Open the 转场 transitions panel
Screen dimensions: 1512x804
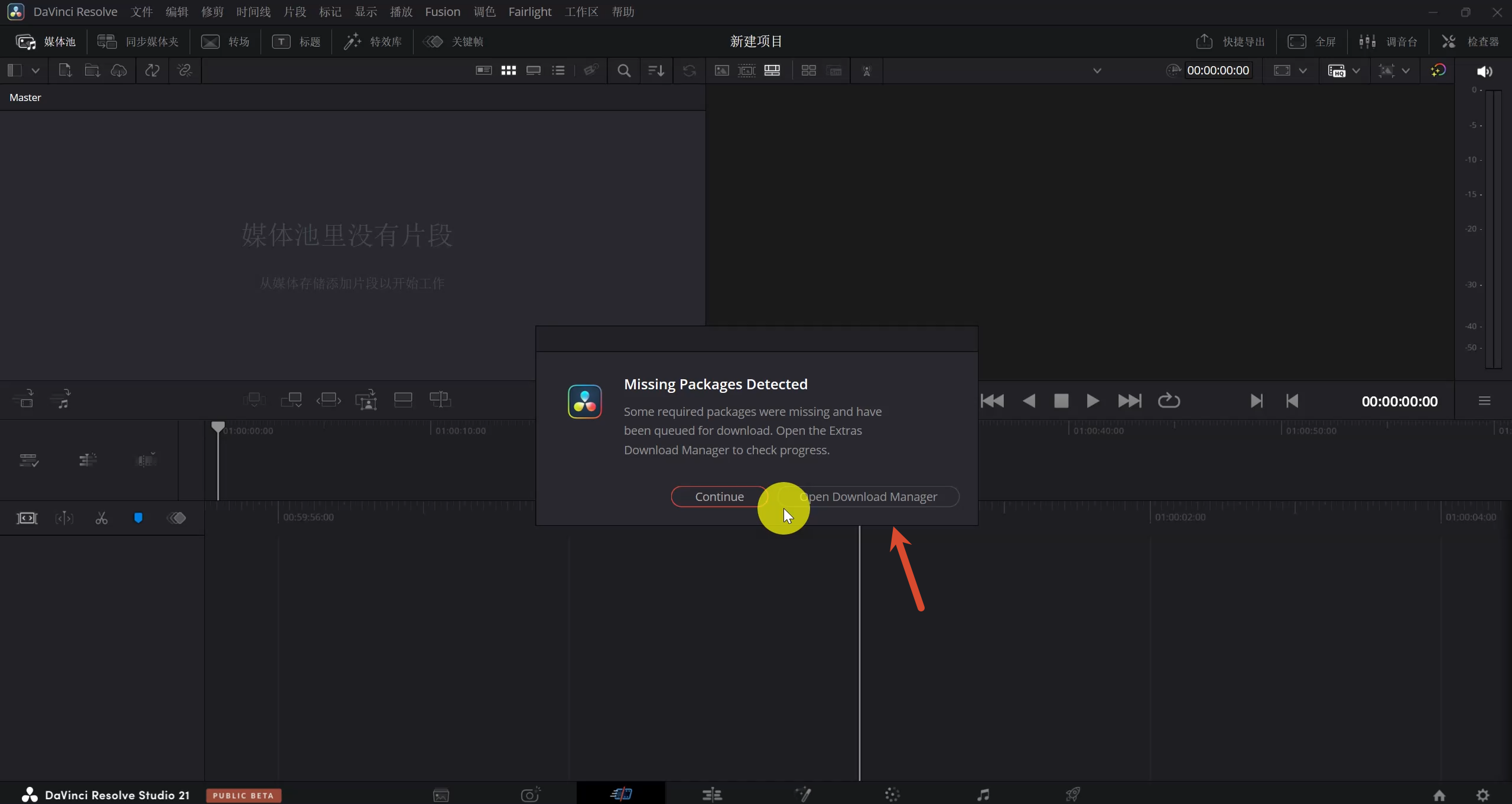pyautogui.click(x=225, y=41)
